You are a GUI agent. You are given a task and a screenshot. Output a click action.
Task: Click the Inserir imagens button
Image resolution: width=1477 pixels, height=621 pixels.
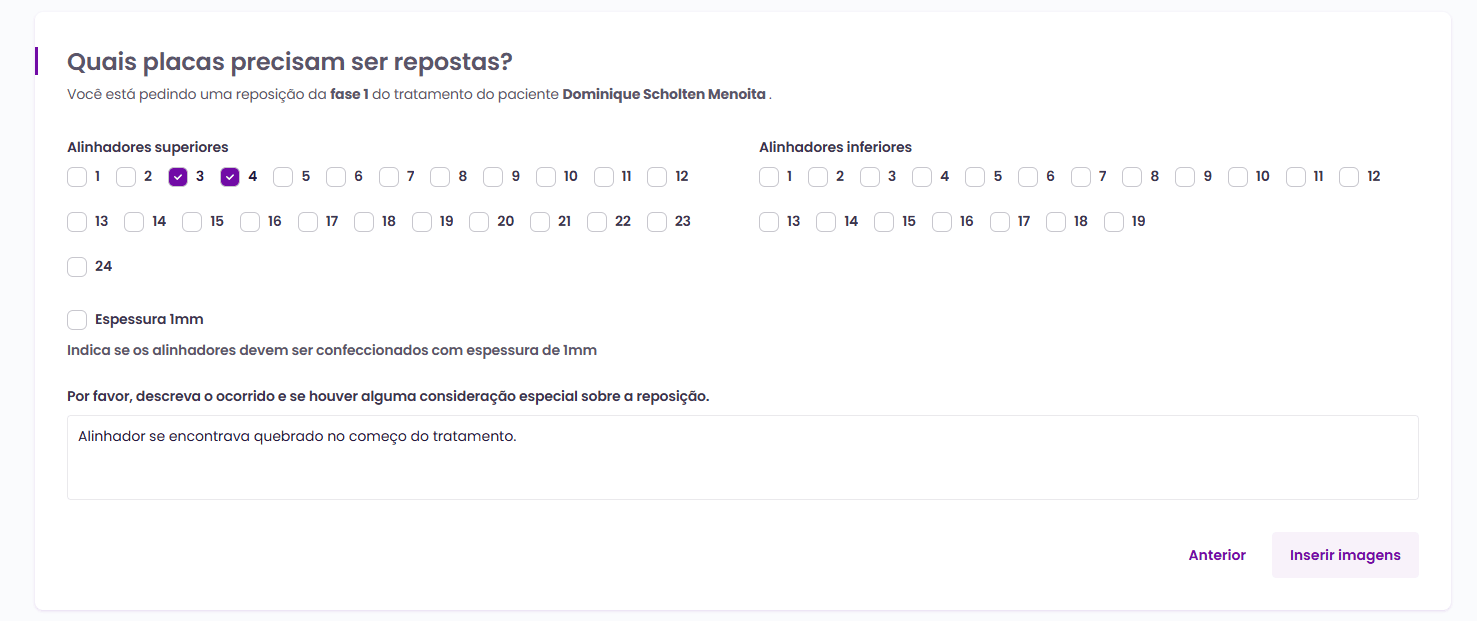pyautogui.click(x=1345, y=555)
